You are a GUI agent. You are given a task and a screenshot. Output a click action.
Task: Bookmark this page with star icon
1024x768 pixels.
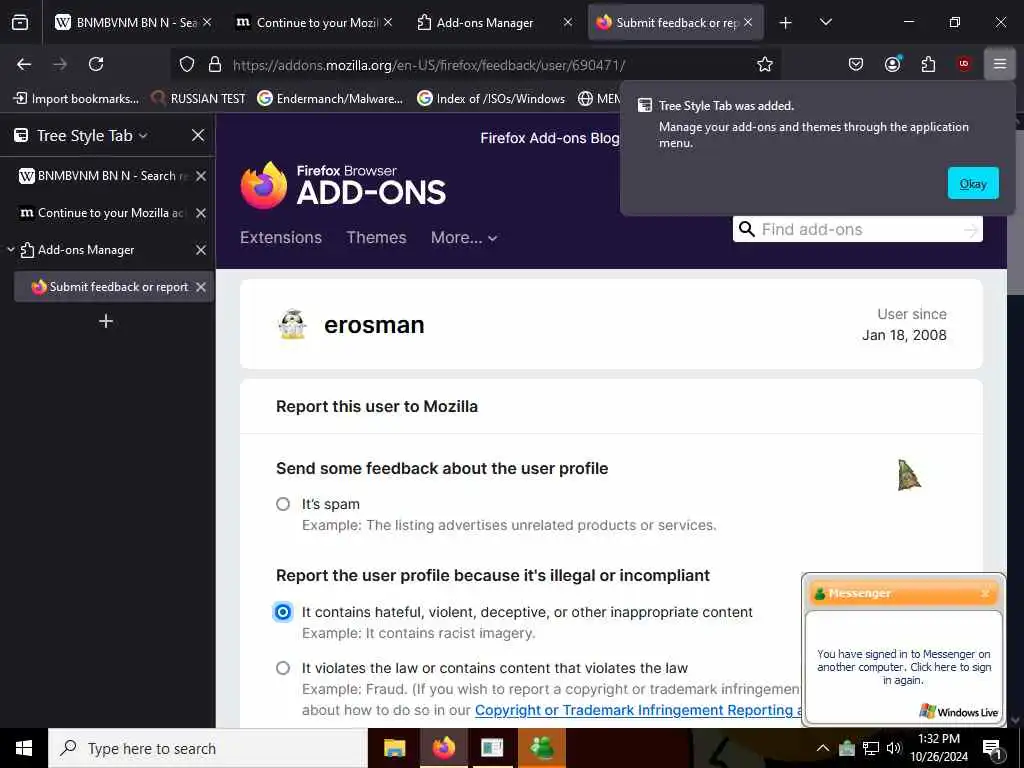(x=765, y=64)
